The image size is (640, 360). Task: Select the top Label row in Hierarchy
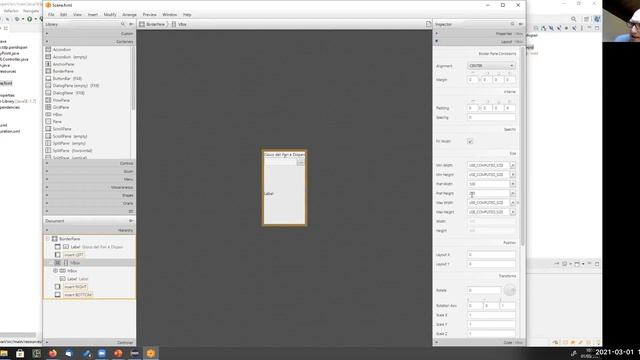(x=89, y=247)
